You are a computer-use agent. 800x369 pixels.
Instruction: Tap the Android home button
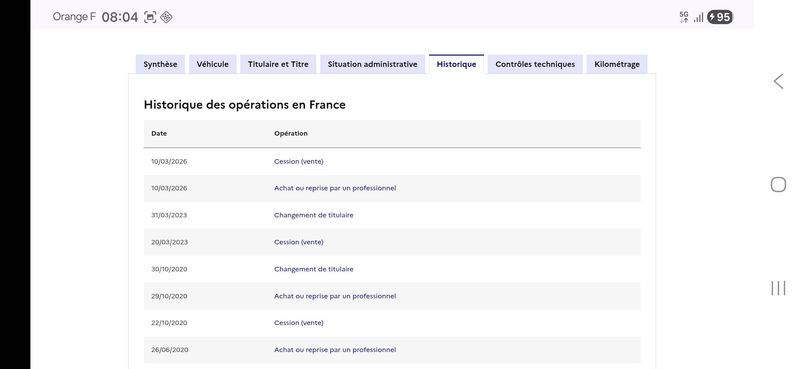778,184
